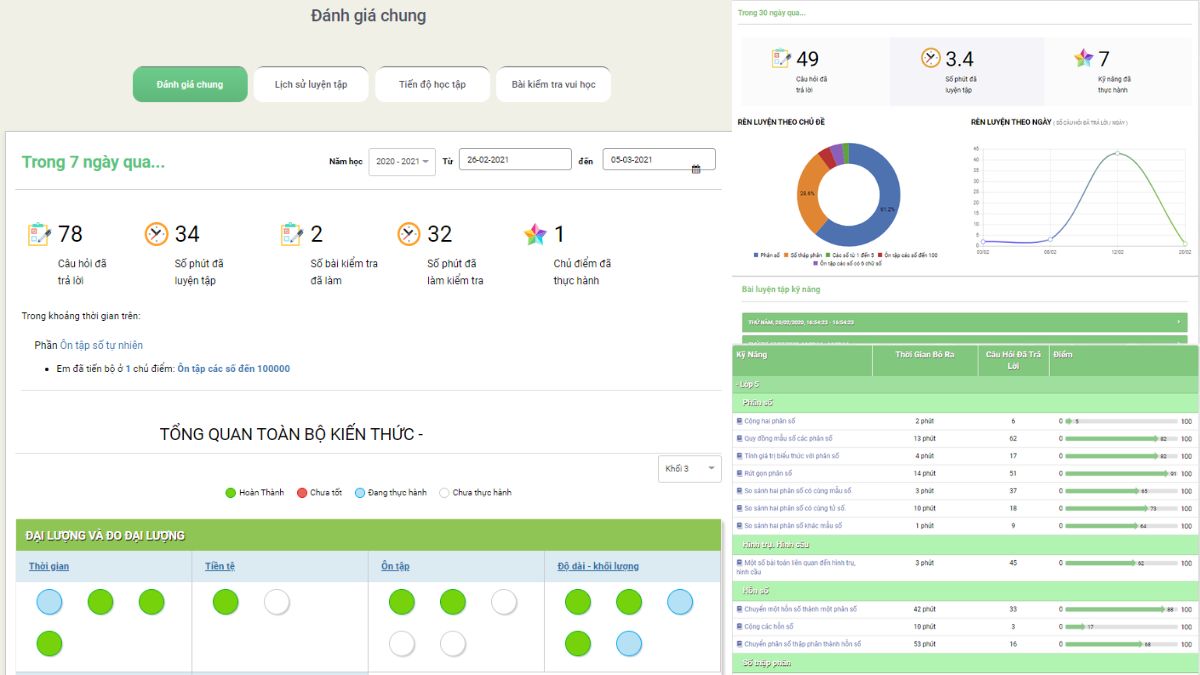Click the star icon beside Chủ điểm đã thực hành

[535, 234]
